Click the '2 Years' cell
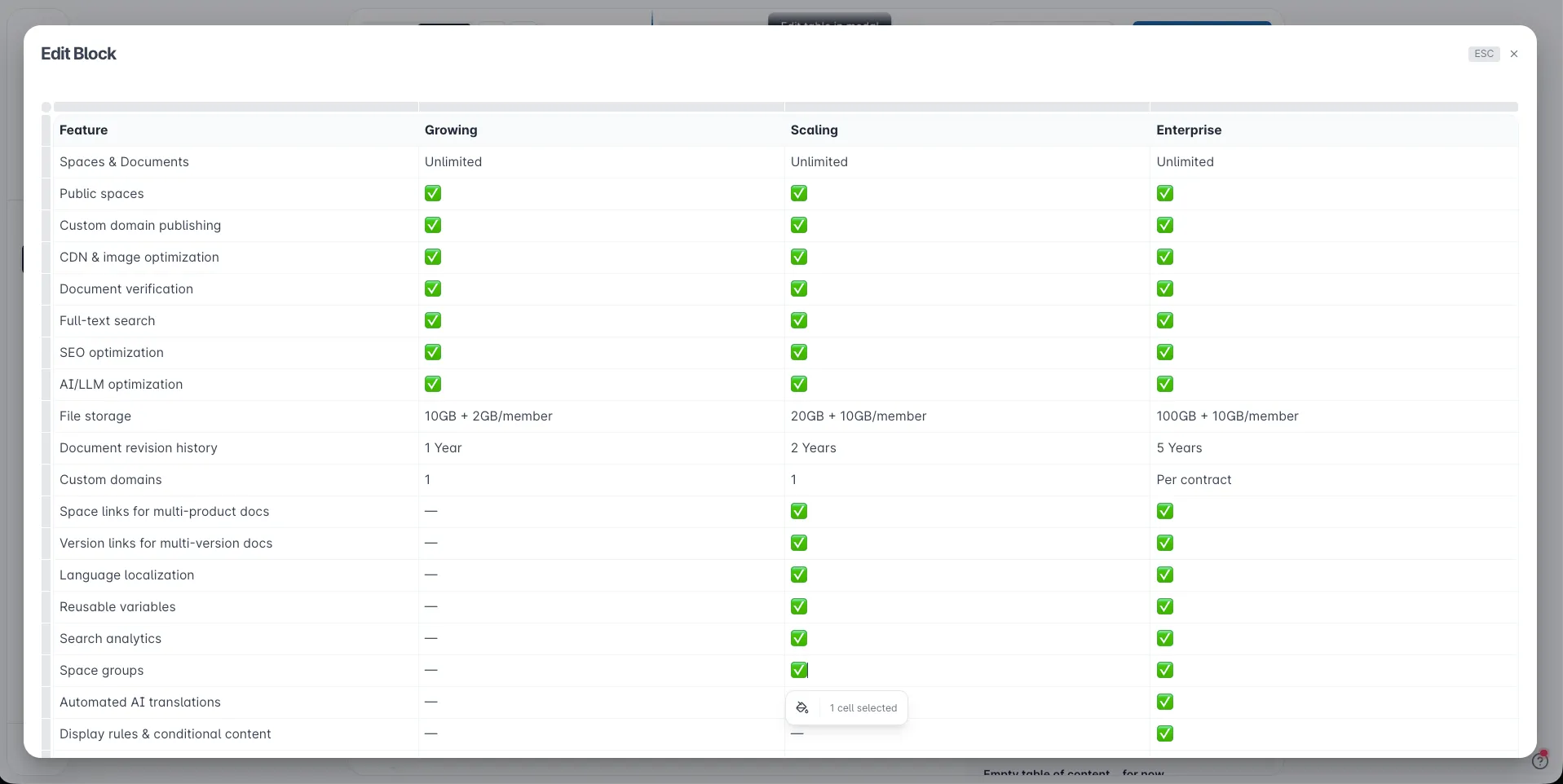1563x784 pixels. pos(967,448)
